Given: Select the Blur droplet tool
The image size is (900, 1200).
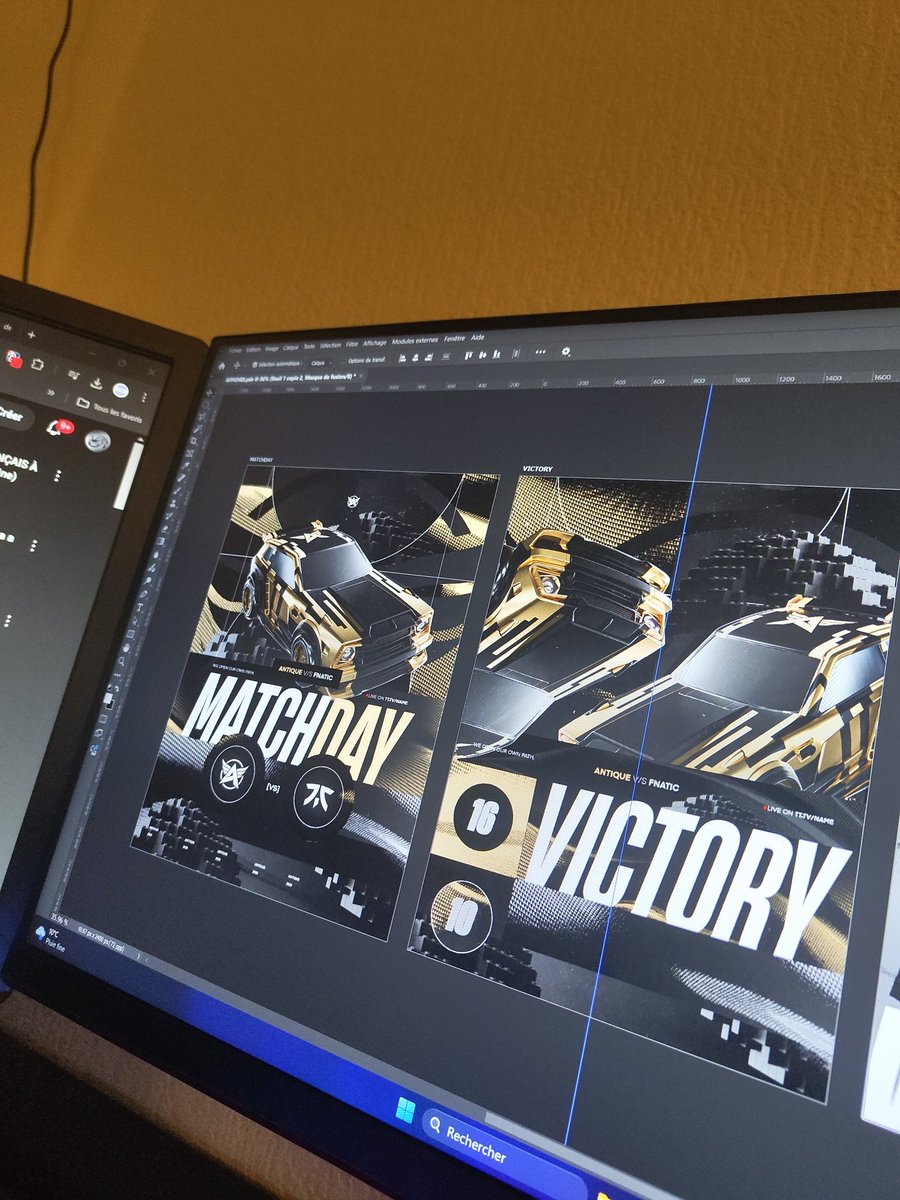Looking at the screenshot, I should pos(156,554).
